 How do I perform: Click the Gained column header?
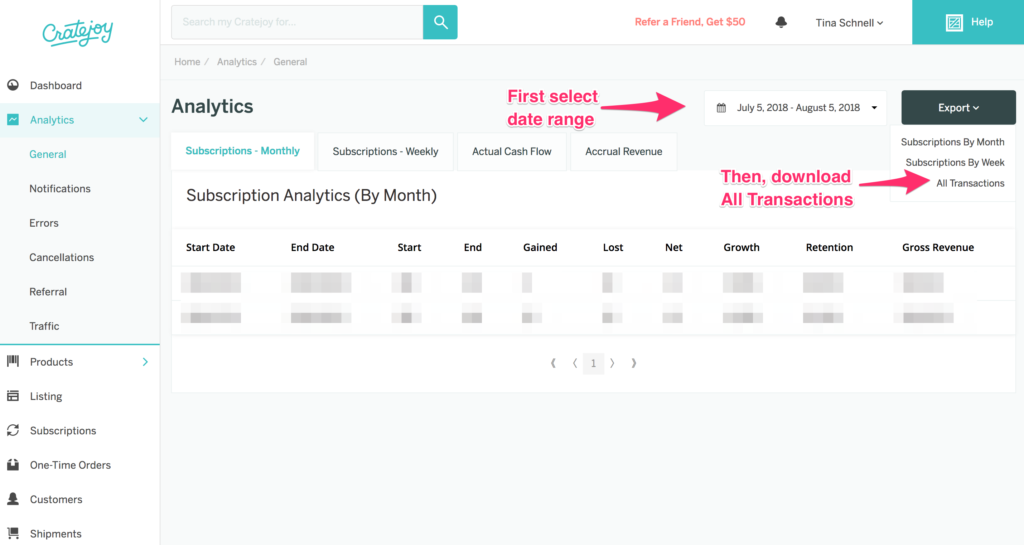[x=540, y=247]
